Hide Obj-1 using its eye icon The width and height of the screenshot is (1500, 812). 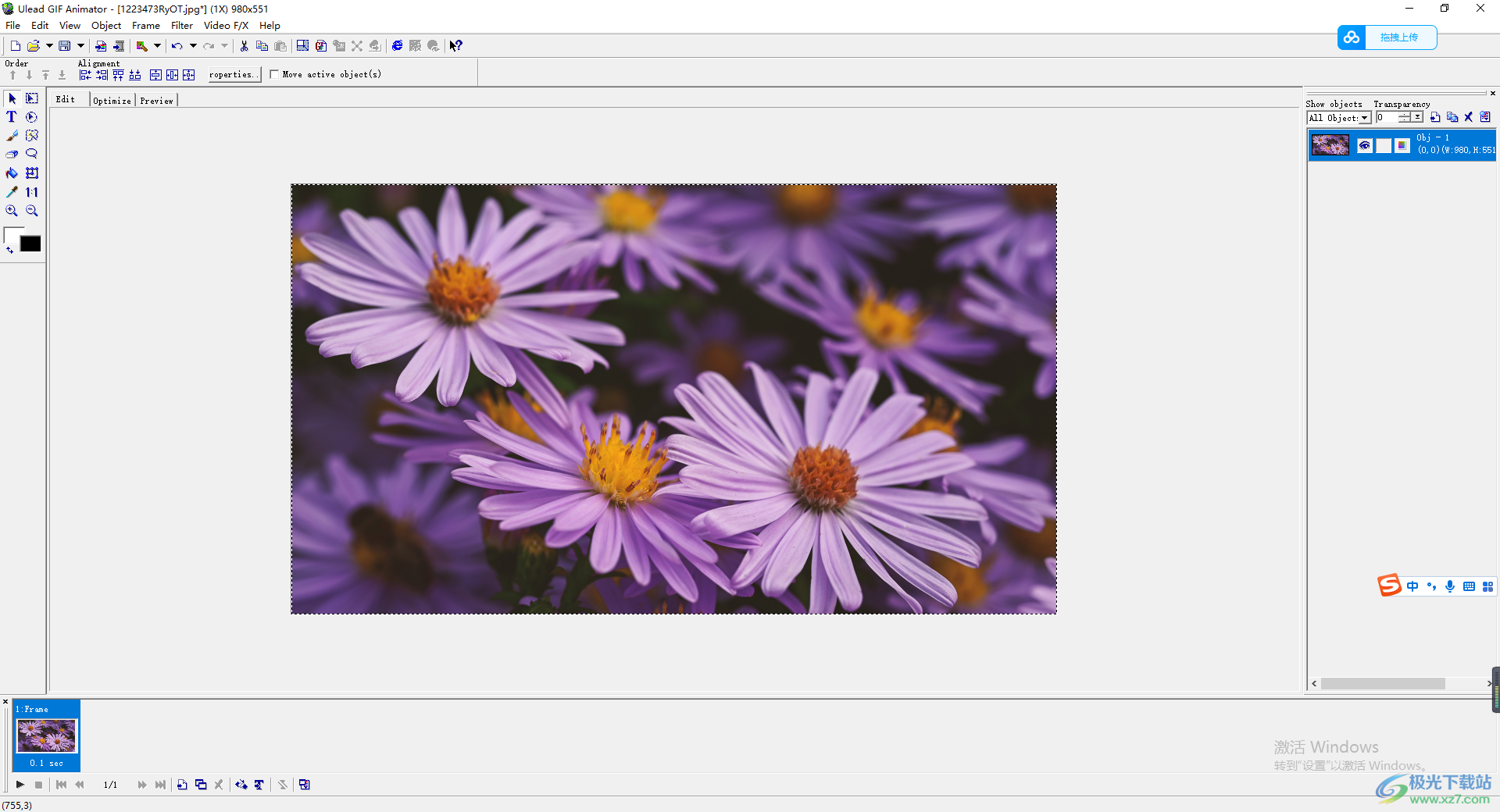click(x=1365, y=145)
